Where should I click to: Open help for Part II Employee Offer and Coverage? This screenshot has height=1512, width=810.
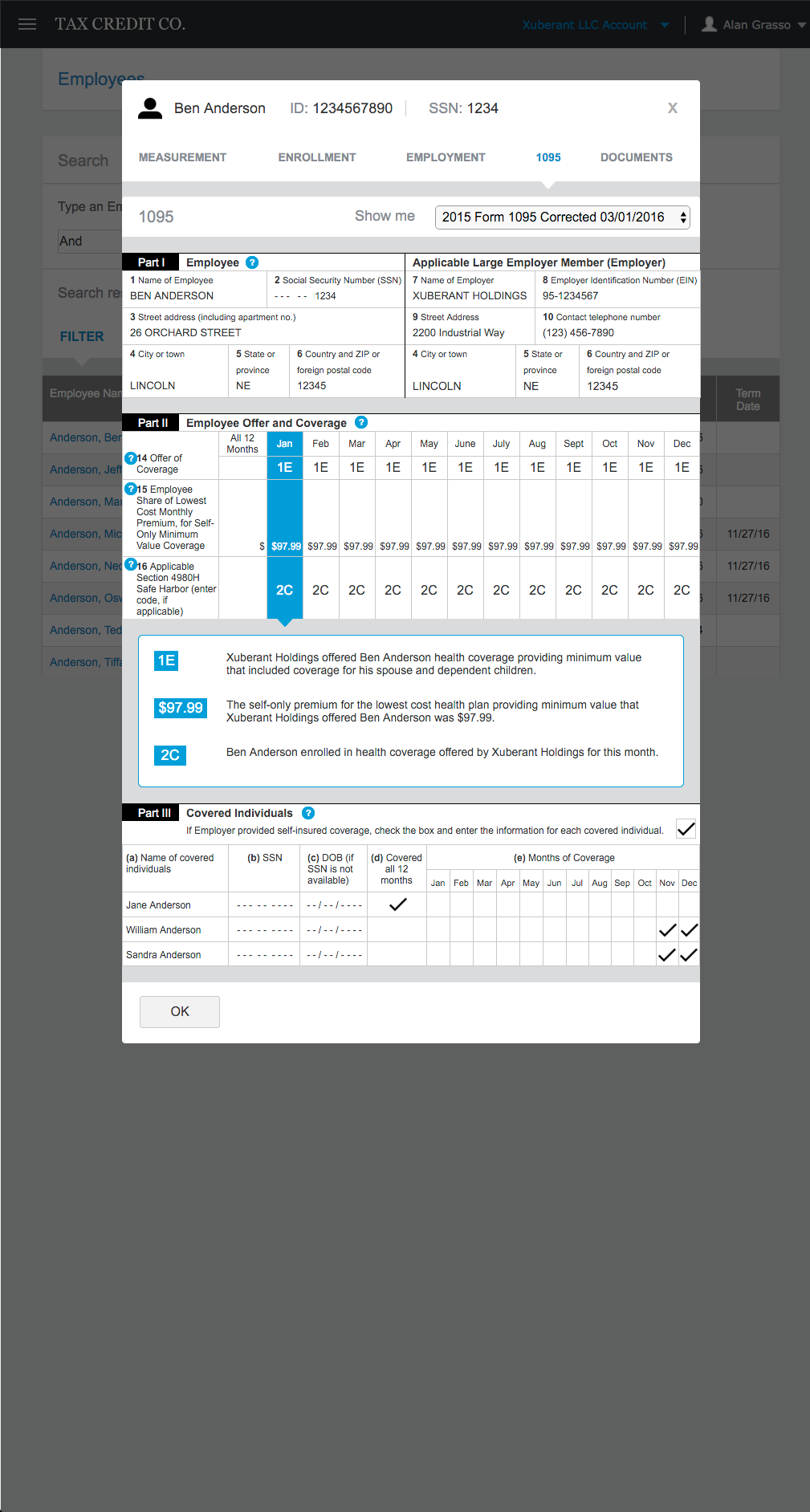pyautogui.click(x=361, y=422)
